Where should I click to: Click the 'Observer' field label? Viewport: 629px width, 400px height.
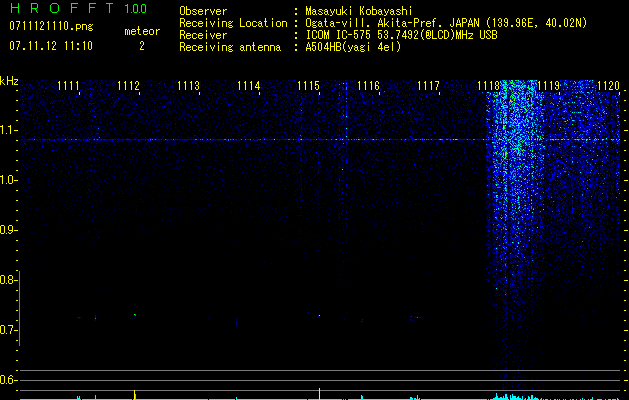tap(203, 11)
